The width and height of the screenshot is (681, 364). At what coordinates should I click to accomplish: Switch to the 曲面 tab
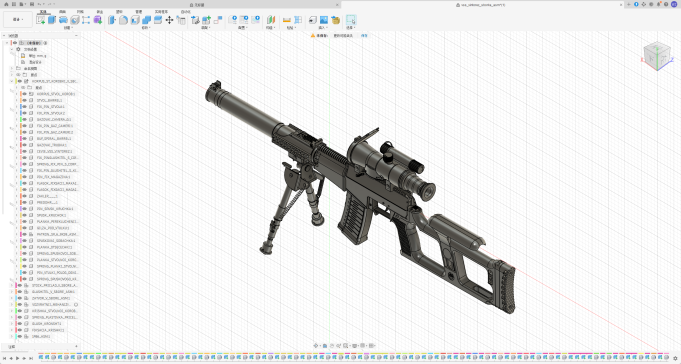tap(62, 12)
